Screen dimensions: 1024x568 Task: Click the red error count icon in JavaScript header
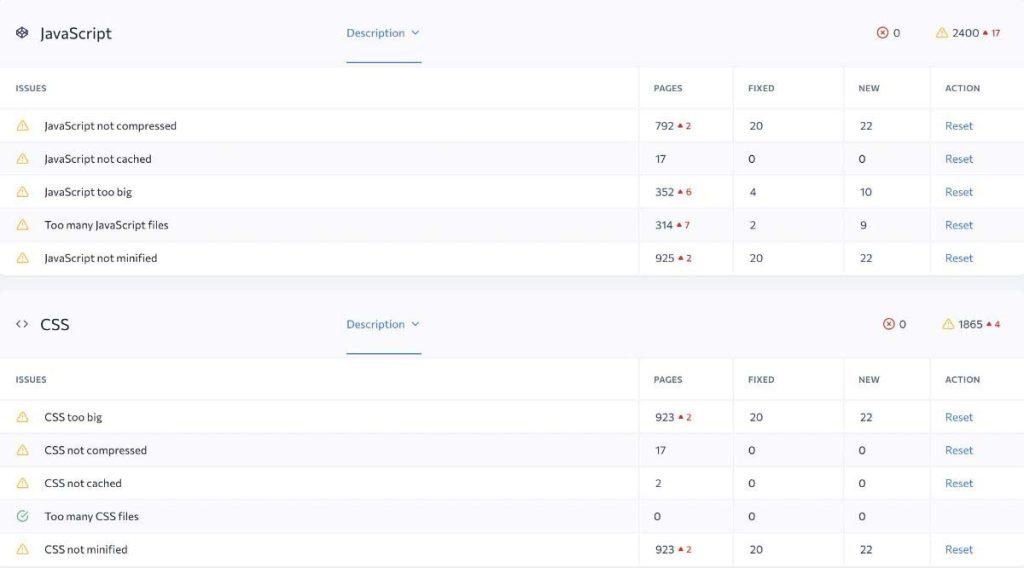pos(882,33)
